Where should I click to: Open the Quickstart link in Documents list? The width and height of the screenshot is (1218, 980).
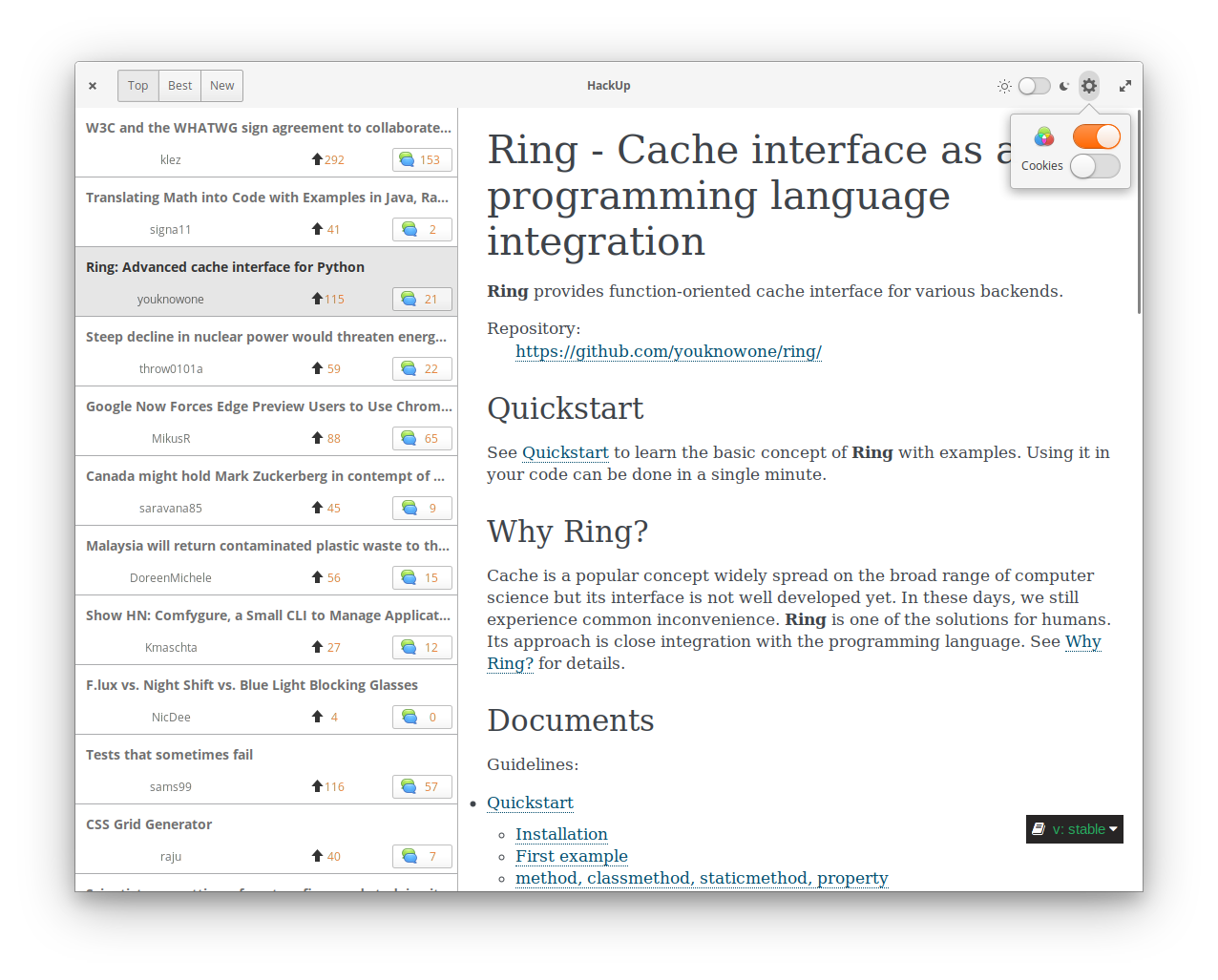point(530,803)
